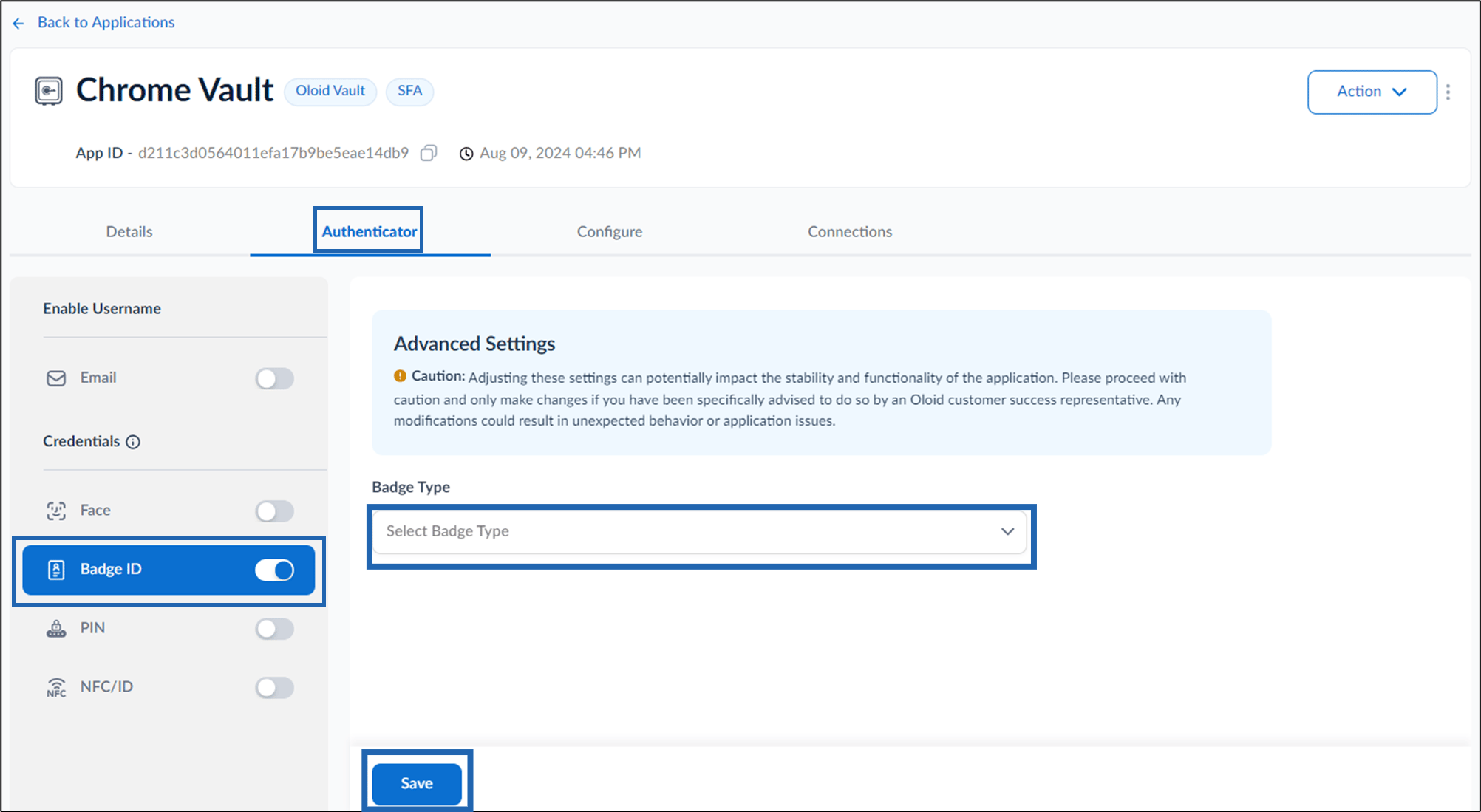The height and width of the screenshot is (812, 1481).
Task: Switch to the Connections tab
Action: 850,231
